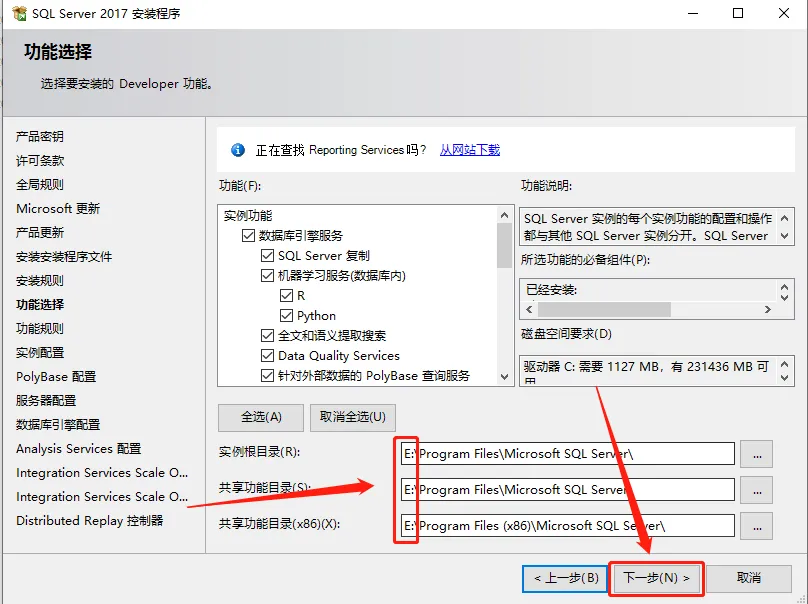The image size is (808, 604).
Task: Browse for 共享功能目录(S) folder
Action: tap(756, 490)
